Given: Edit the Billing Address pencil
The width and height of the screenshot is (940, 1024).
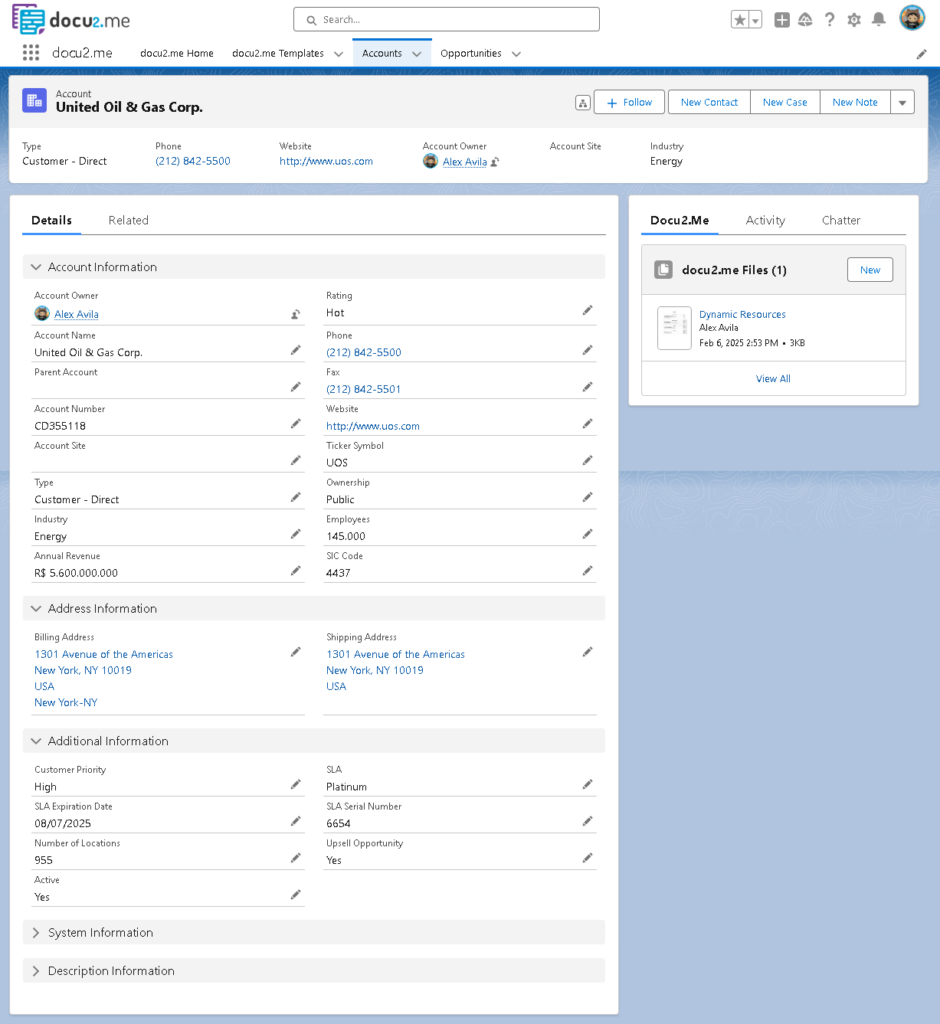Looking at the screenshot, I should [295, 652].
